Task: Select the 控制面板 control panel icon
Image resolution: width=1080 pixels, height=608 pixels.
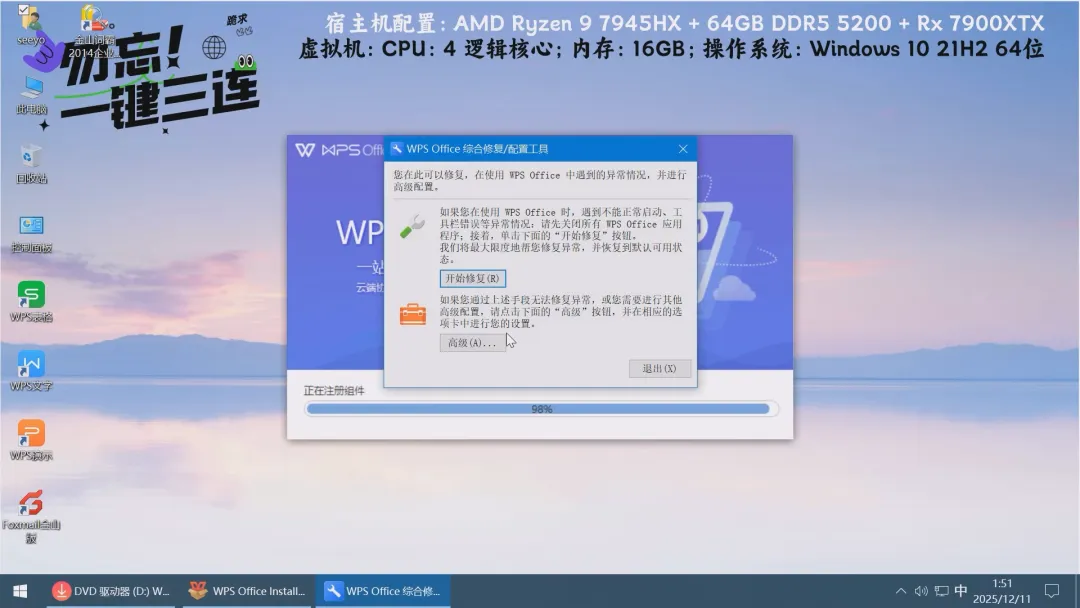Action: (x=32, y=233)
